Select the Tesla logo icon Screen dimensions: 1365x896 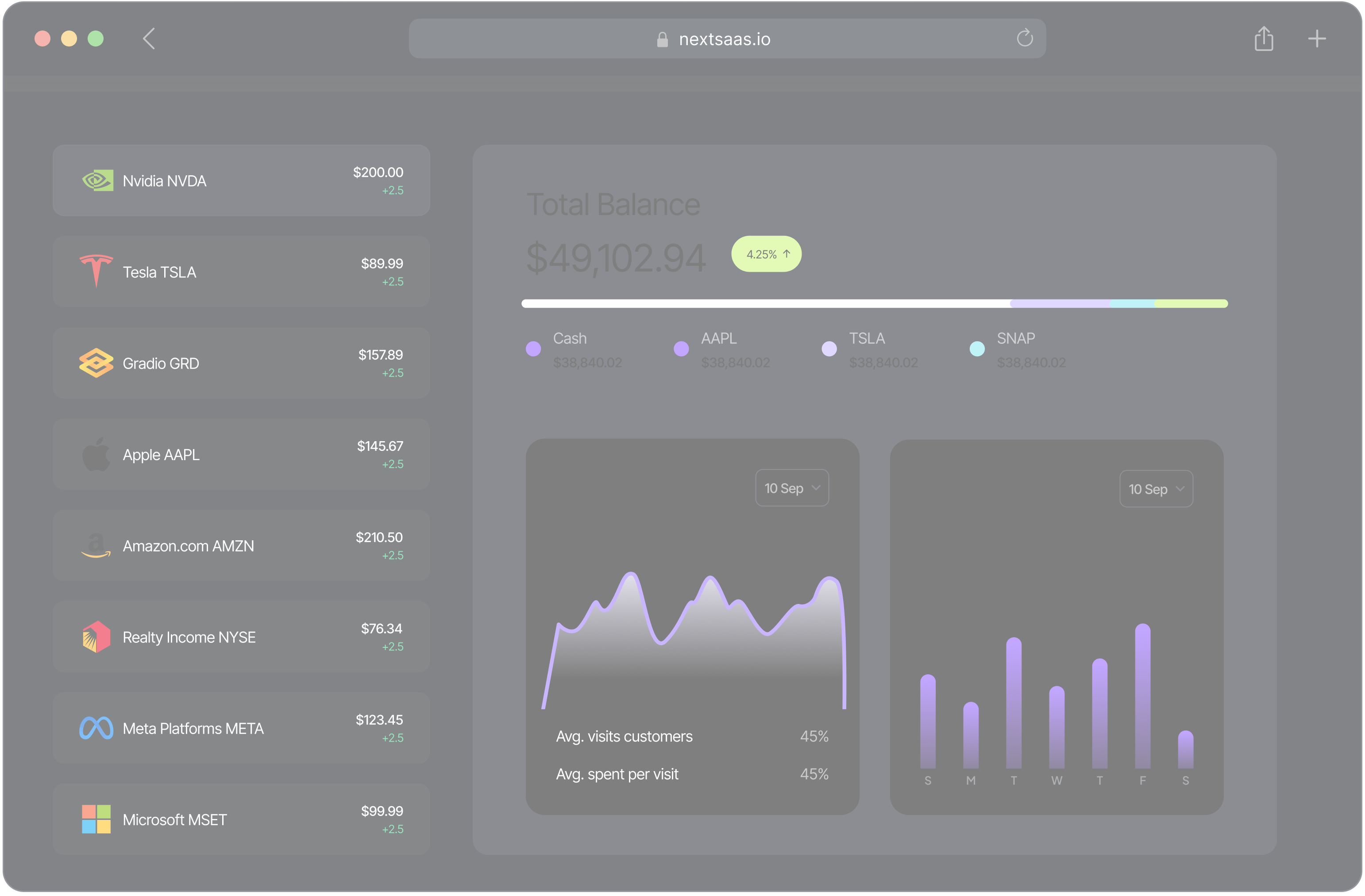[x=96, y=271]
